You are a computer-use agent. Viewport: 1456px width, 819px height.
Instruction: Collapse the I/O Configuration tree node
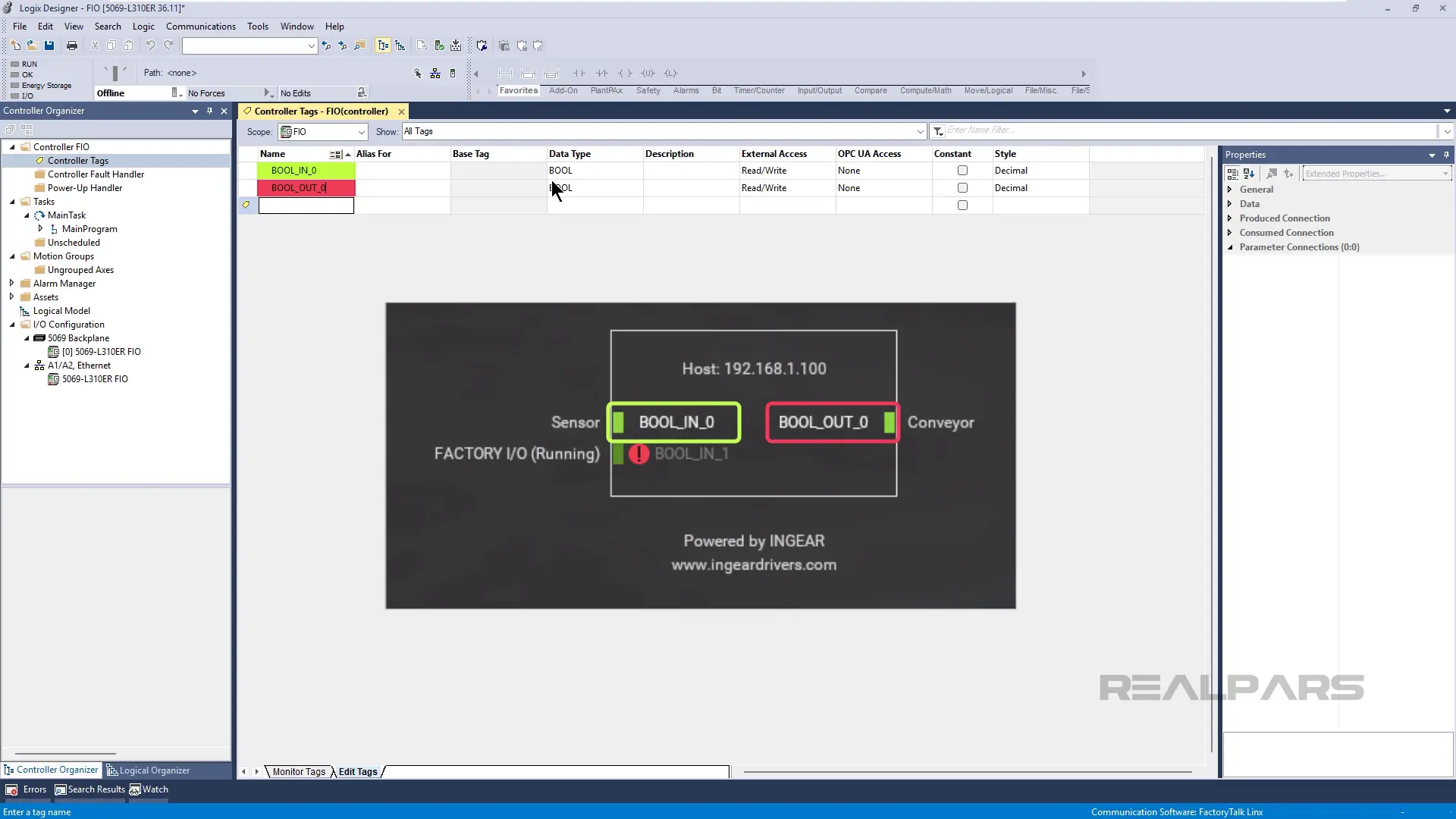(12, 325)
